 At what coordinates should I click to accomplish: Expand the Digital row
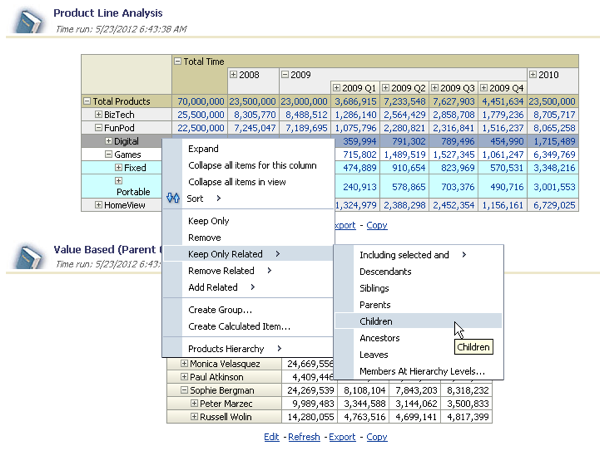click(x=109, y=141)
